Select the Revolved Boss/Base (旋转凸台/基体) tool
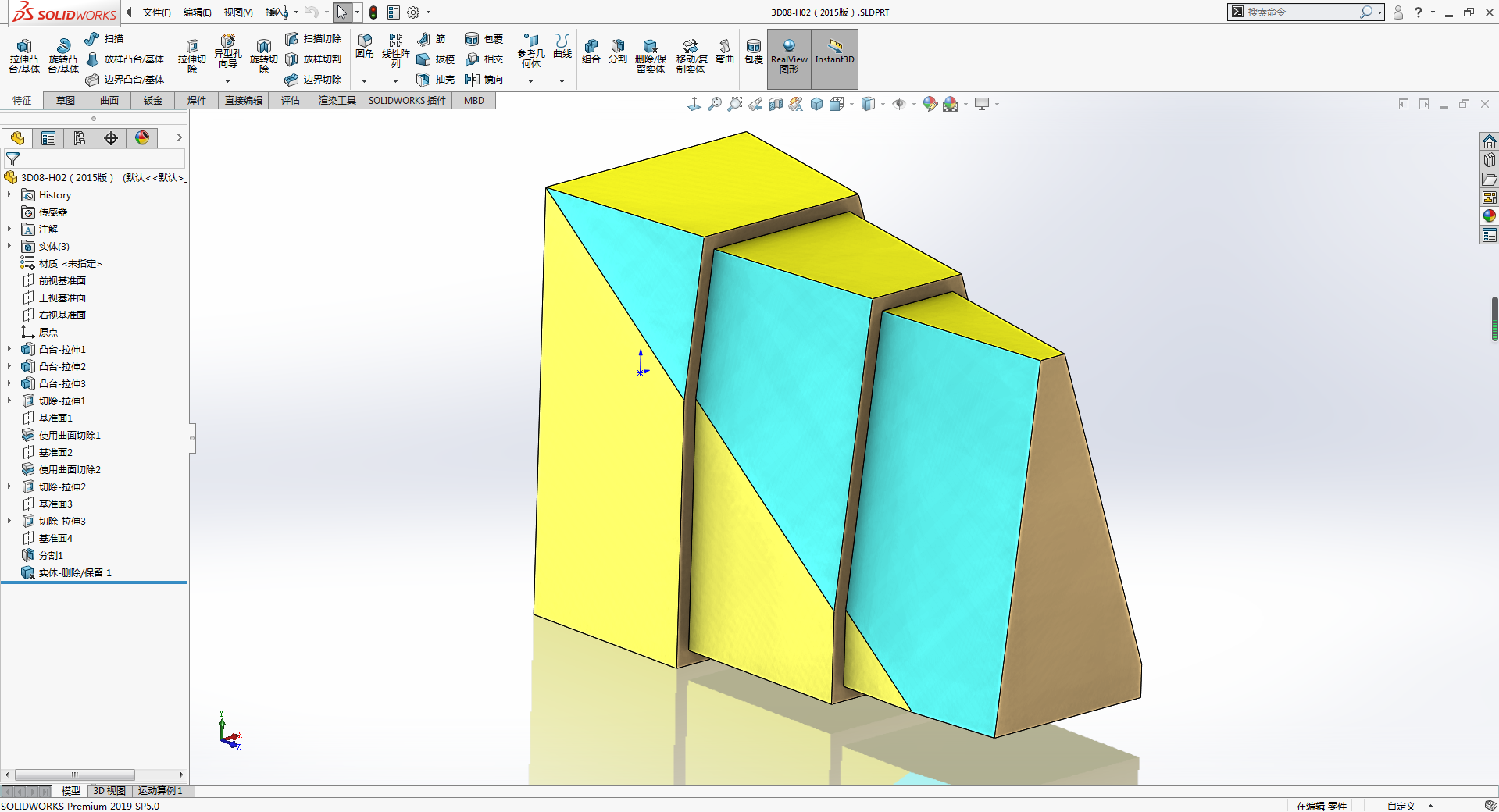Viewport: 1499px width, 812px height. tap(63, 55)
